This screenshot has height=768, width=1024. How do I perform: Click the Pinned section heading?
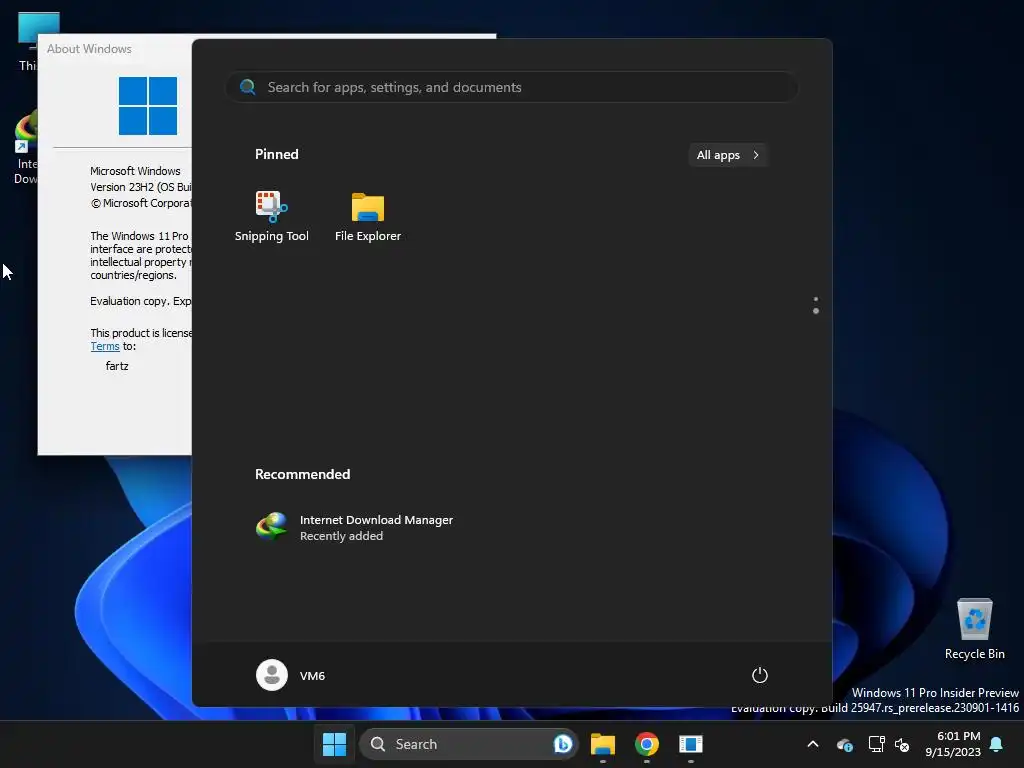pyautogui.click(x=276, y=154)
